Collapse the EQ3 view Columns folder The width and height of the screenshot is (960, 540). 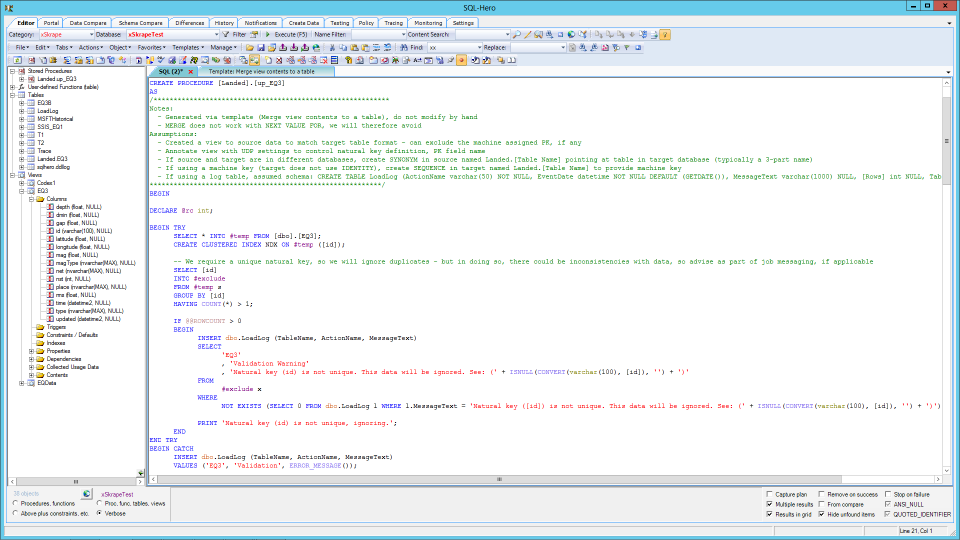(31, 199)
